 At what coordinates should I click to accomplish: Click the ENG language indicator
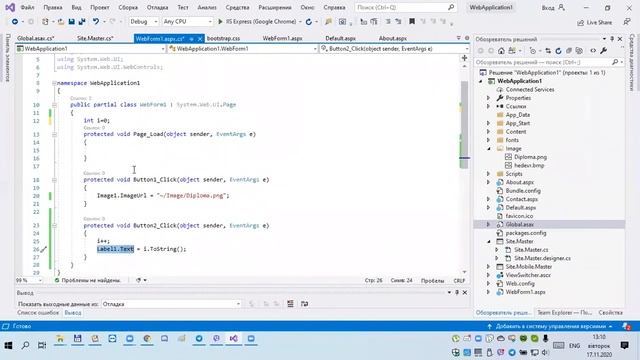tap(575, 346)
